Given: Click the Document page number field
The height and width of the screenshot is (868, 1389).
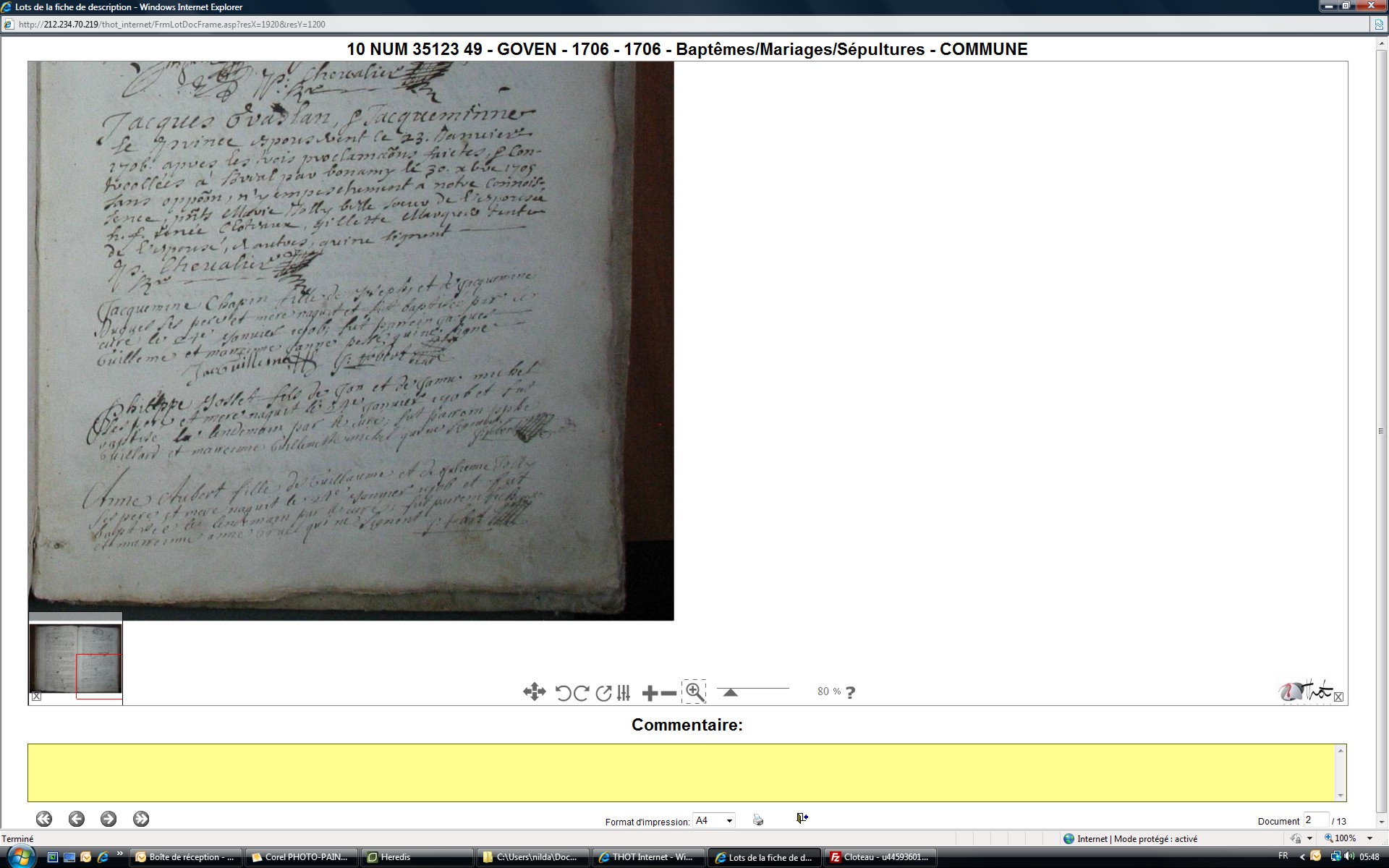Looking at the screenshot, I should [1315, 820].
